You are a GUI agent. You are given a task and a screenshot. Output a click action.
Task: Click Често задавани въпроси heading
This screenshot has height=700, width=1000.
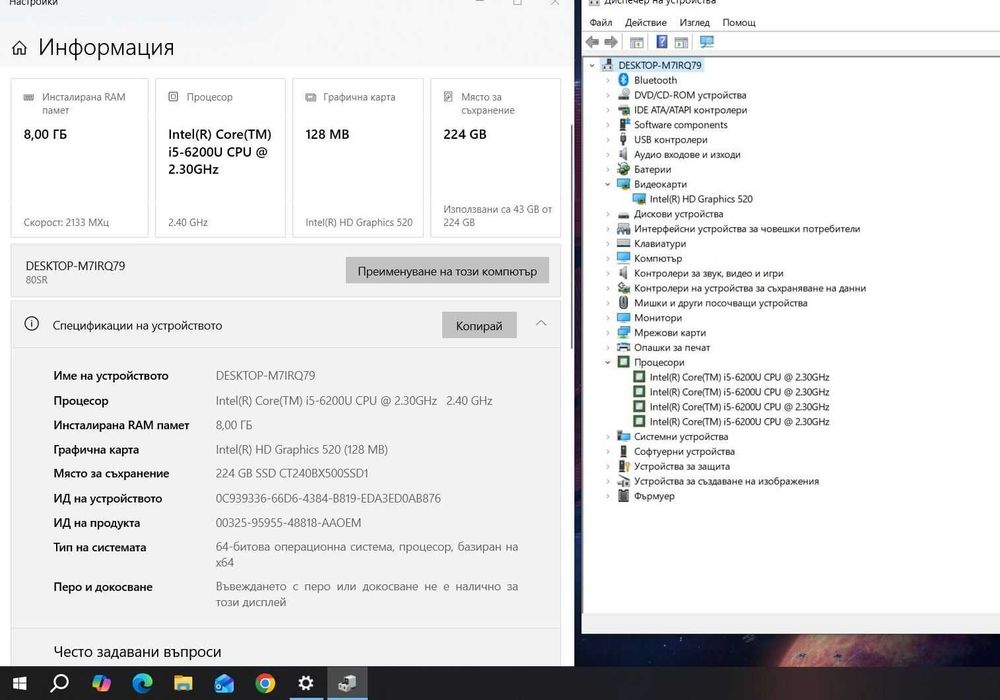(137, 652)
